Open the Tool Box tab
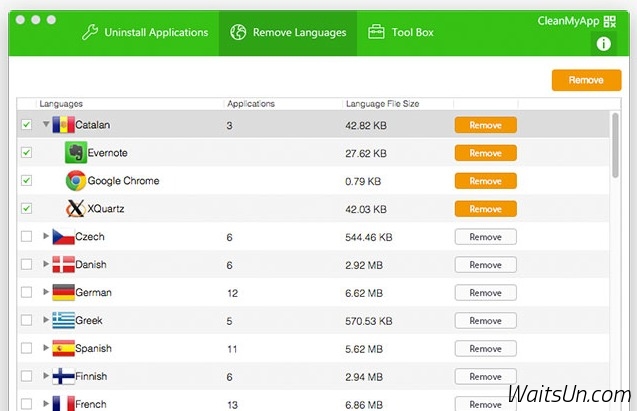This screenshot has height=411, width=637. [x=401, y=32]
